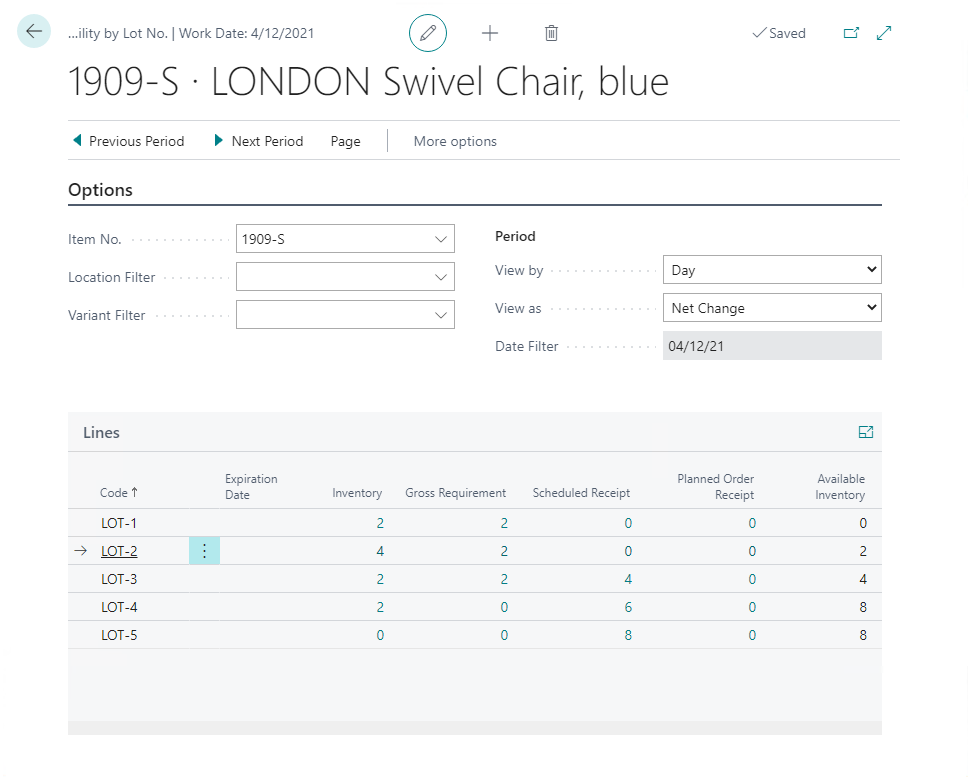Expand the Variant Filter dropdown arrow
Viewport: 968px width, 777px height.
(440, 315)
